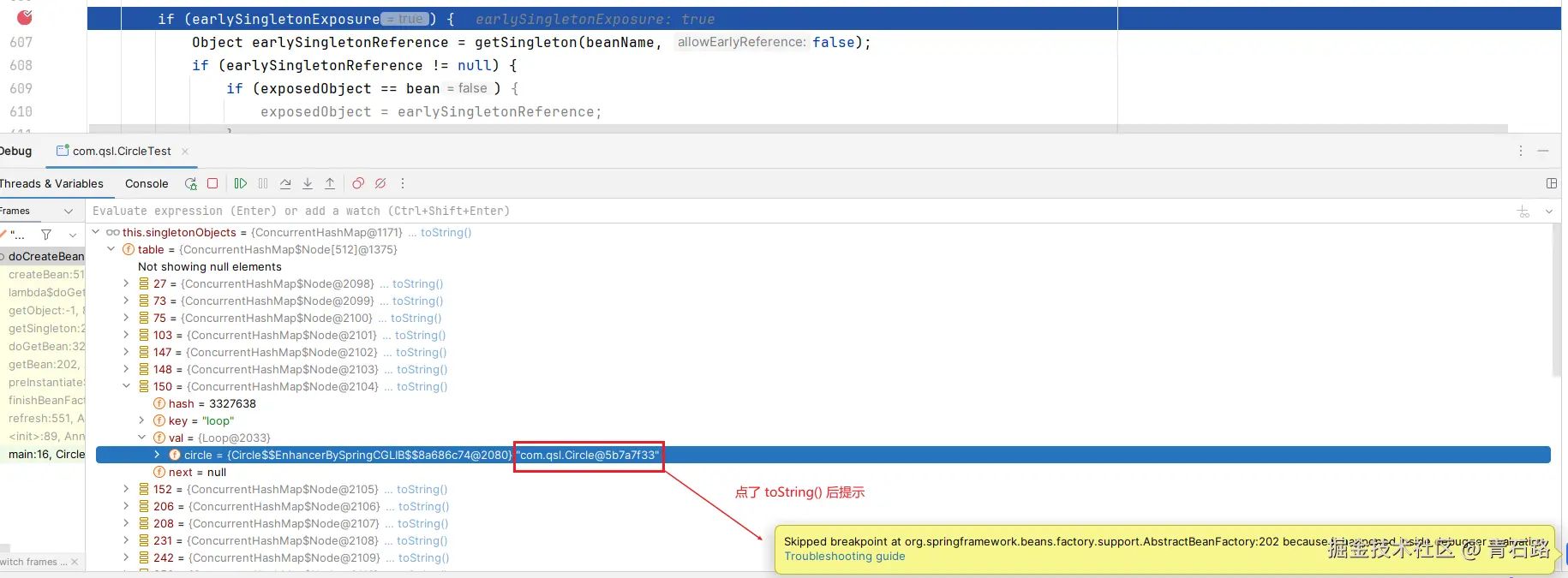The height and width of the screenshot is (578, 1568).
Task: Show evaluate expression history dropdown
Action: tap(1549, 212)
